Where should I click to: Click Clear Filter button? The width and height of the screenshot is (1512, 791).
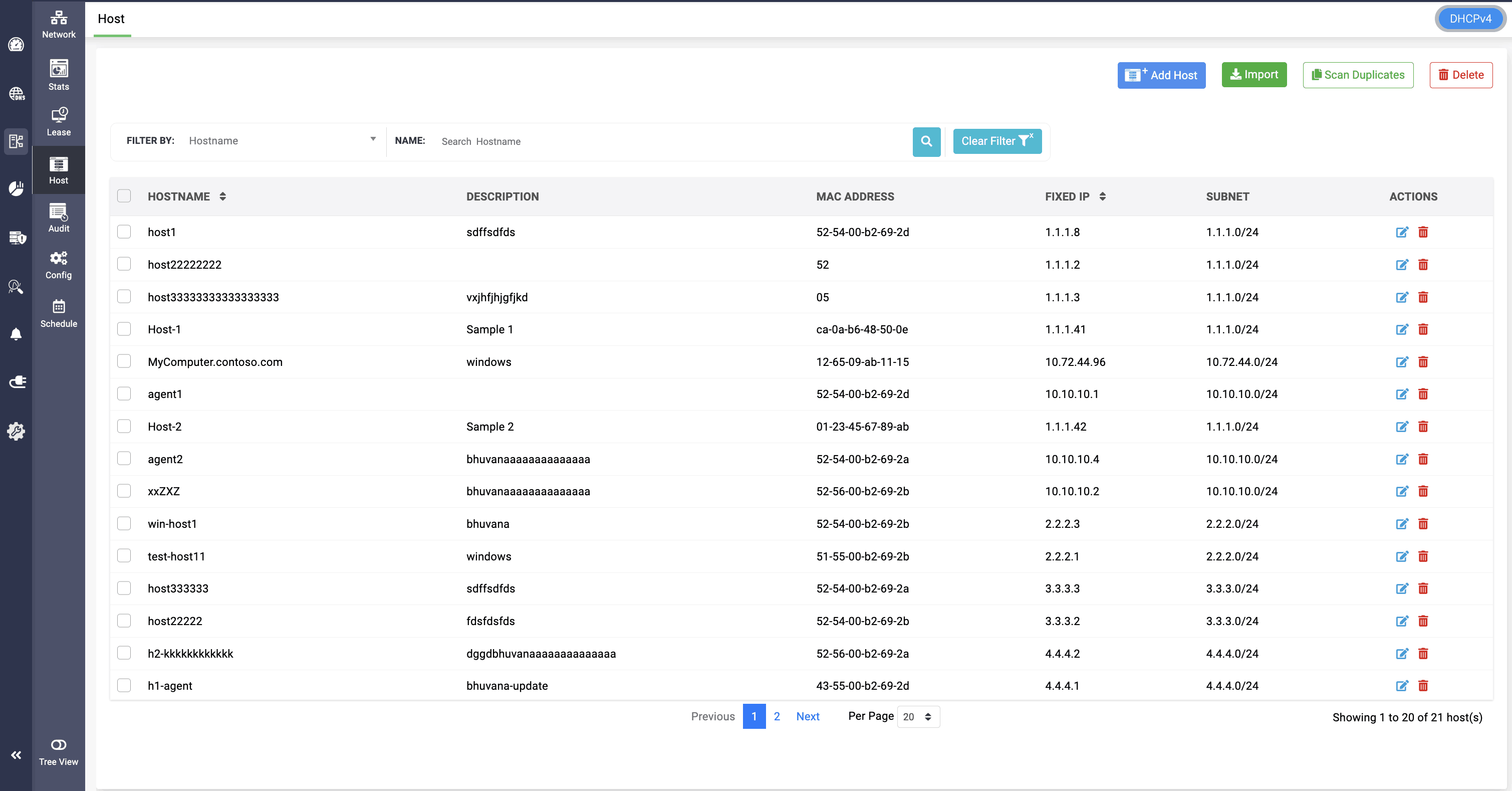coord(997,141)
